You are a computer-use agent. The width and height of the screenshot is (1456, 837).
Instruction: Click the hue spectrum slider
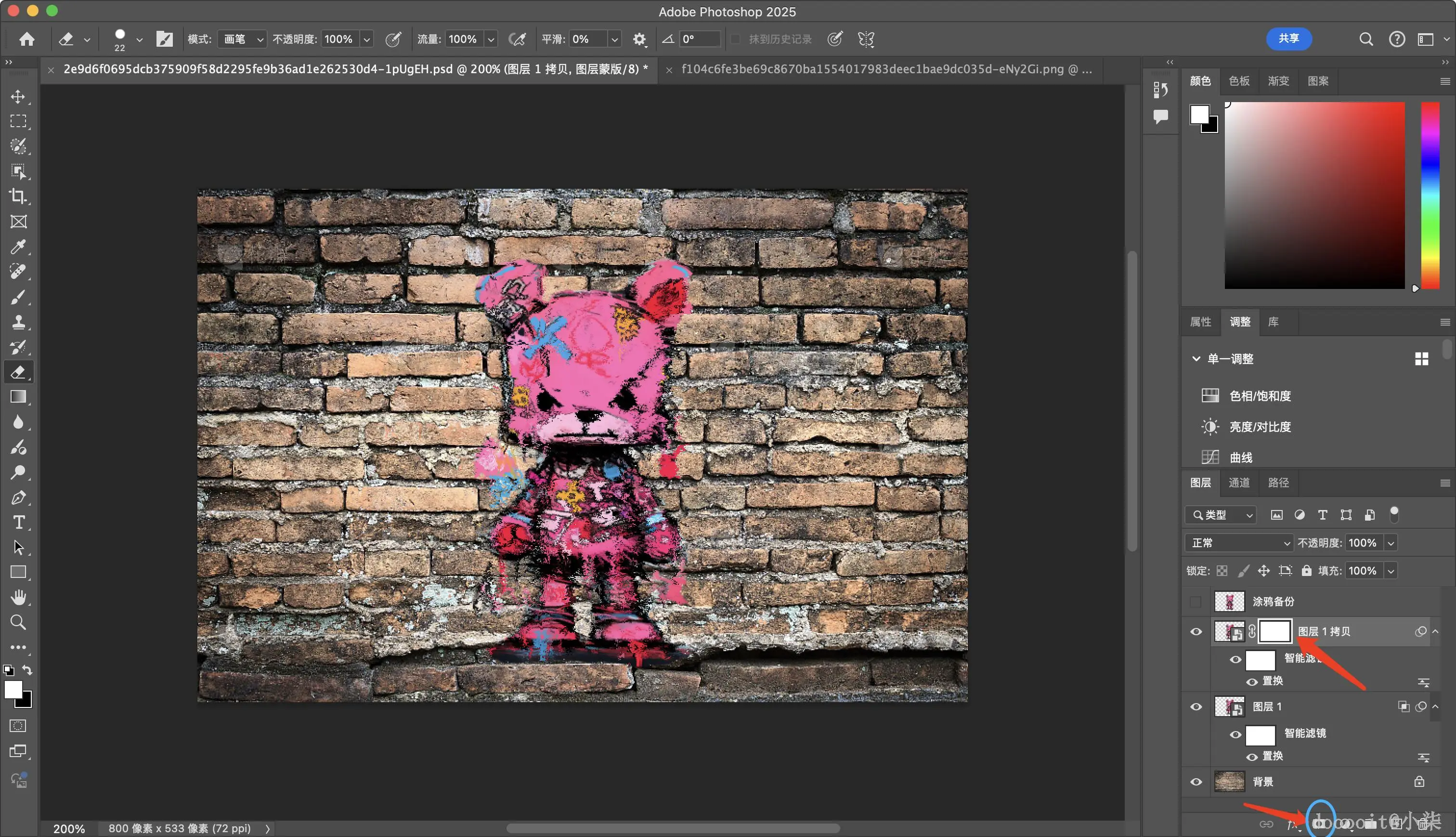[1430, 196]
